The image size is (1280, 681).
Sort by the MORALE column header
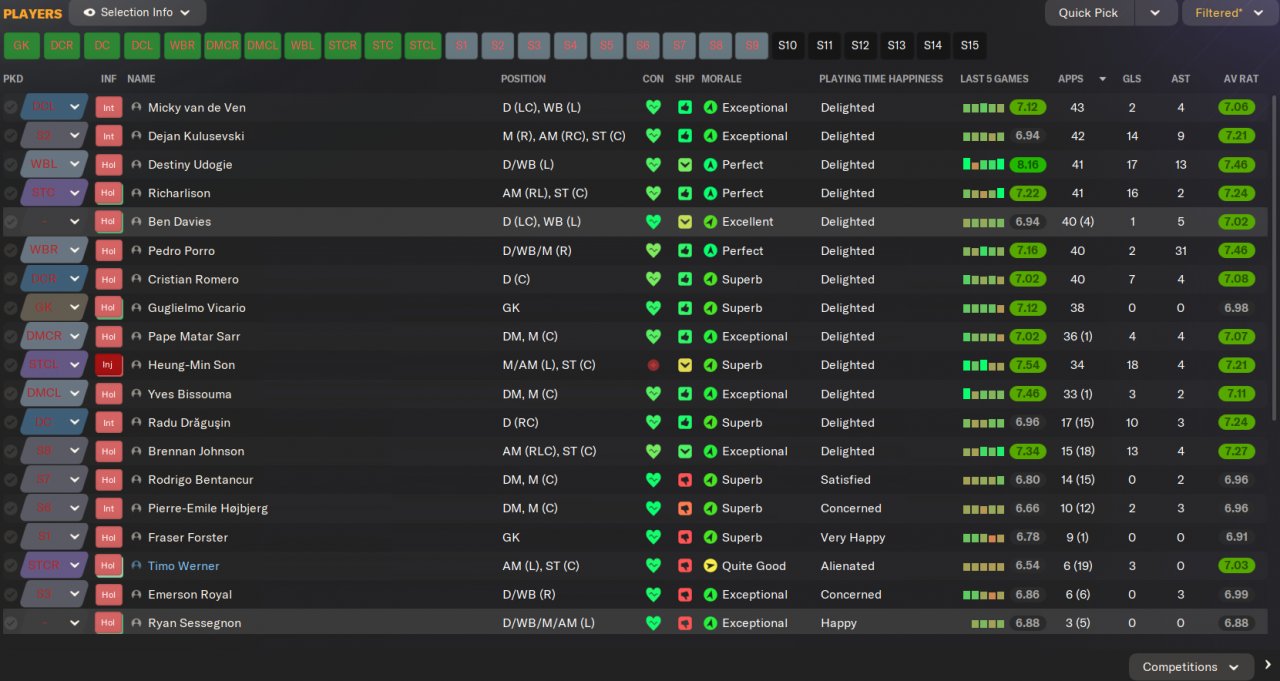[x=721, y=78]
